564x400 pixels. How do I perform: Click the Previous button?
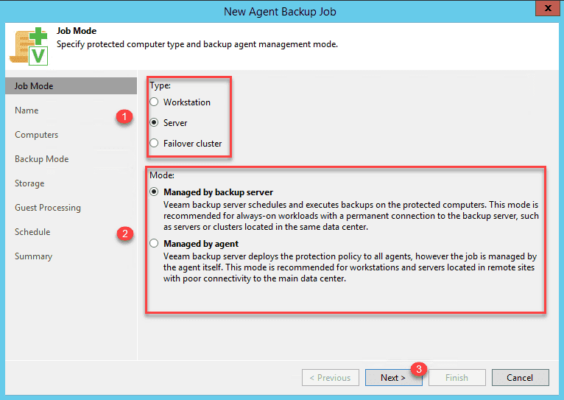pyautogui.click(x=330, y=378)
